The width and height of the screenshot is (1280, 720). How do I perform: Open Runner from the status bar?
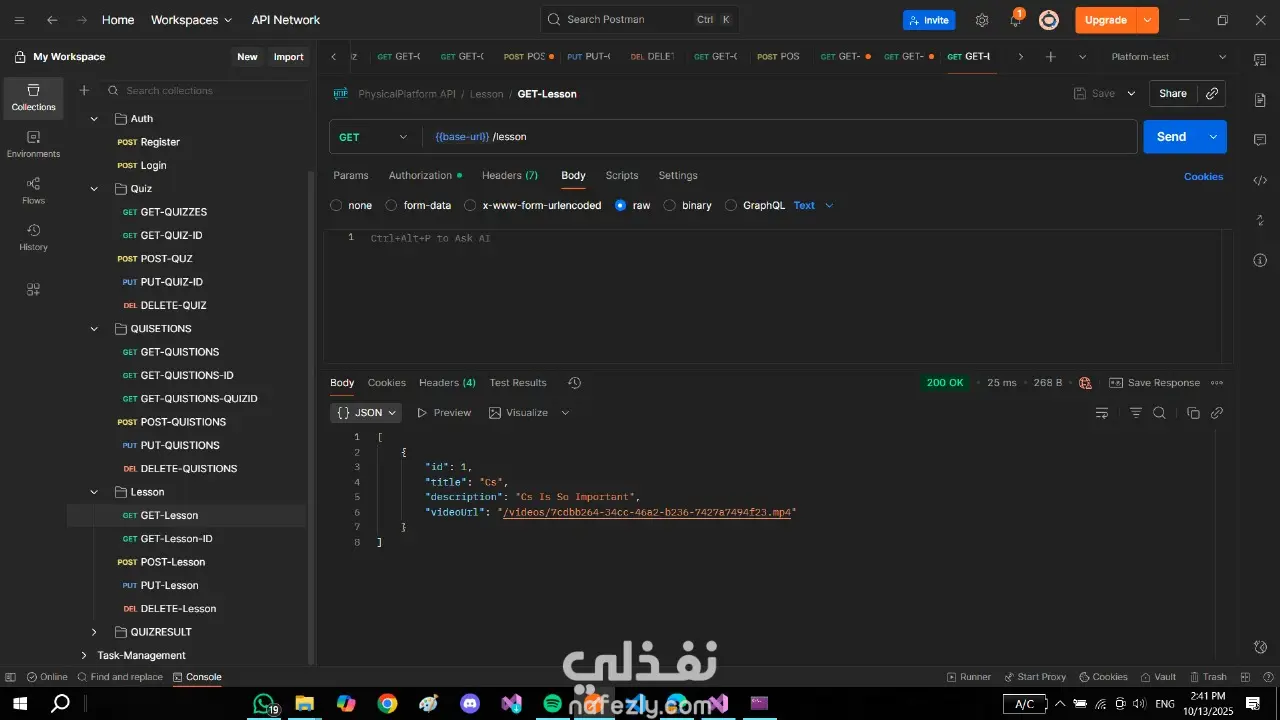point(969,677)
